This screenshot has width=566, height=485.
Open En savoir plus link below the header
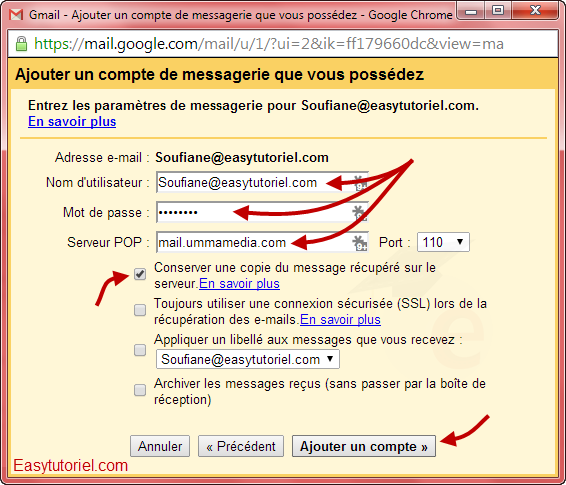pos(72,122)
